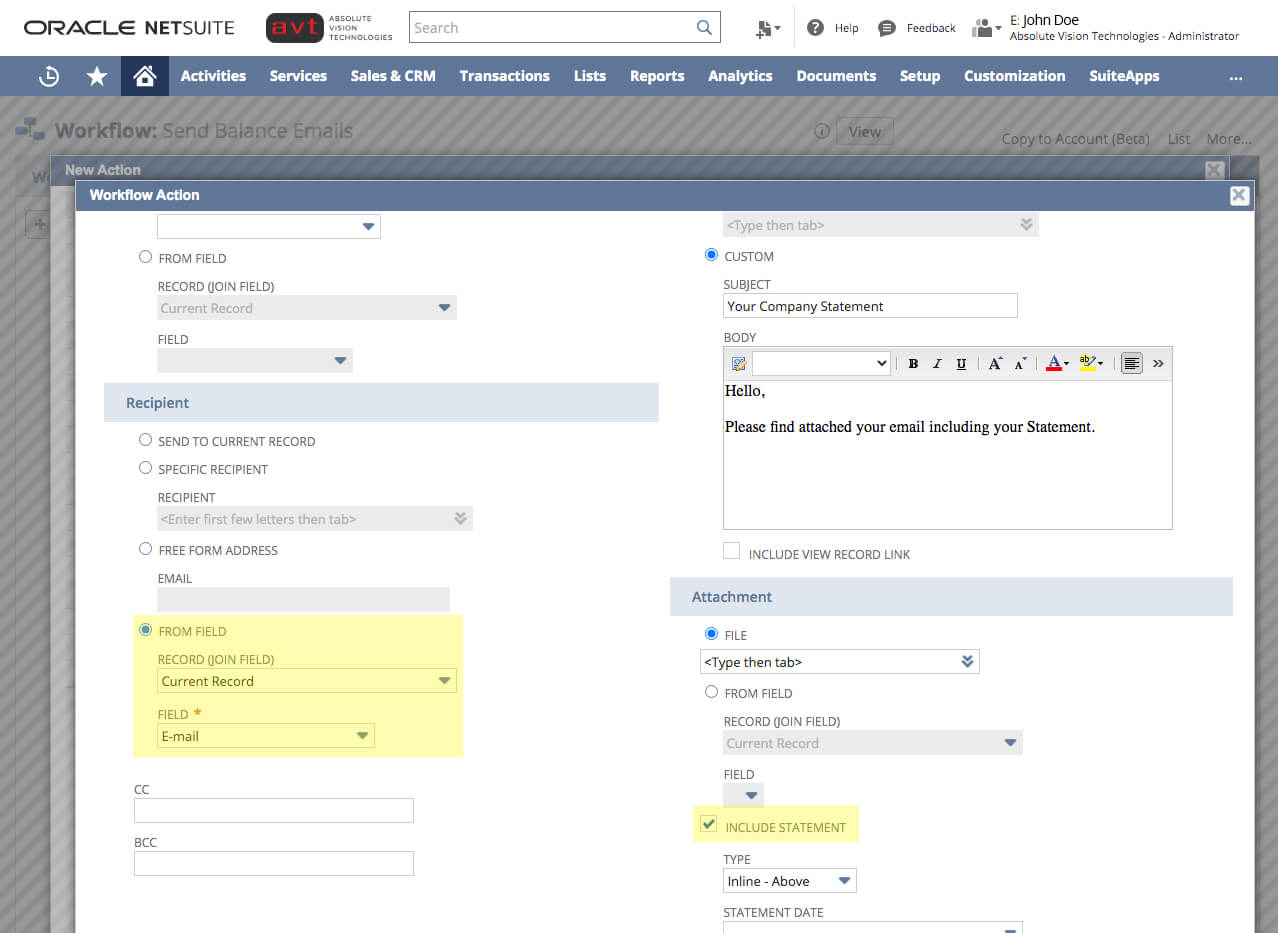Apply italic formatting in the email body
This screenshot has height=933, width=1278.
[937, 363]
